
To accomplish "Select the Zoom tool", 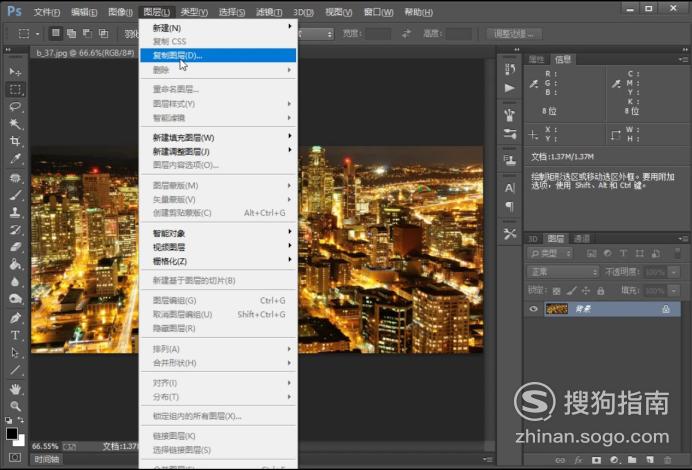I will 15,406.
